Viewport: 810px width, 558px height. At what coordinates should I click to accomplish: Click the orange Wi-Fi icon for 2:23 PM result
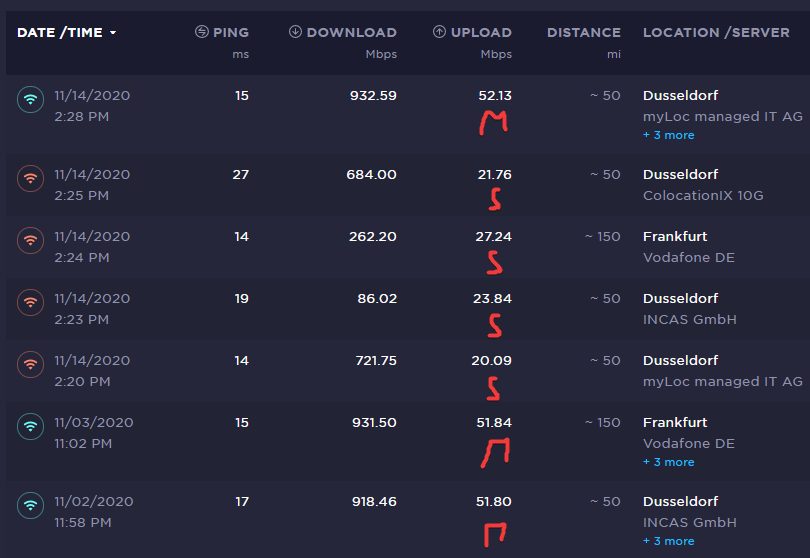(31, 303)
